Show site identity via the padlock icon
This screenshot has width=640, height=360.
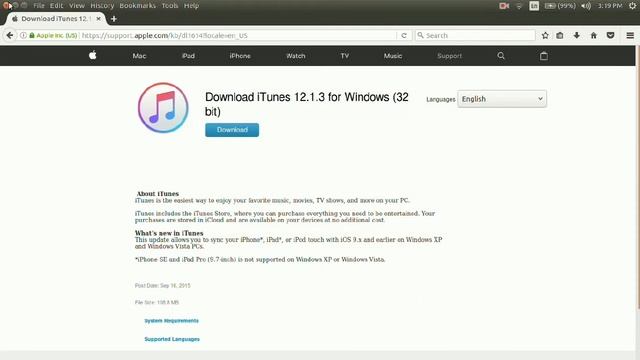point(32,36)
